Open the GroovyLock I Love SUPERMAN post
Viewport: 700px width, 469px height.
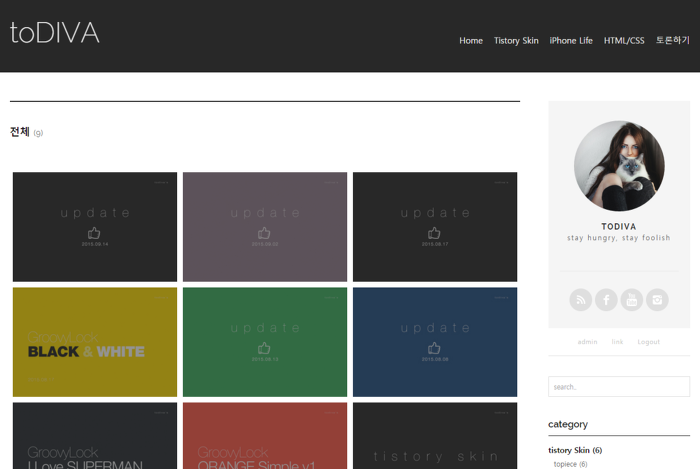coord(95,436)
